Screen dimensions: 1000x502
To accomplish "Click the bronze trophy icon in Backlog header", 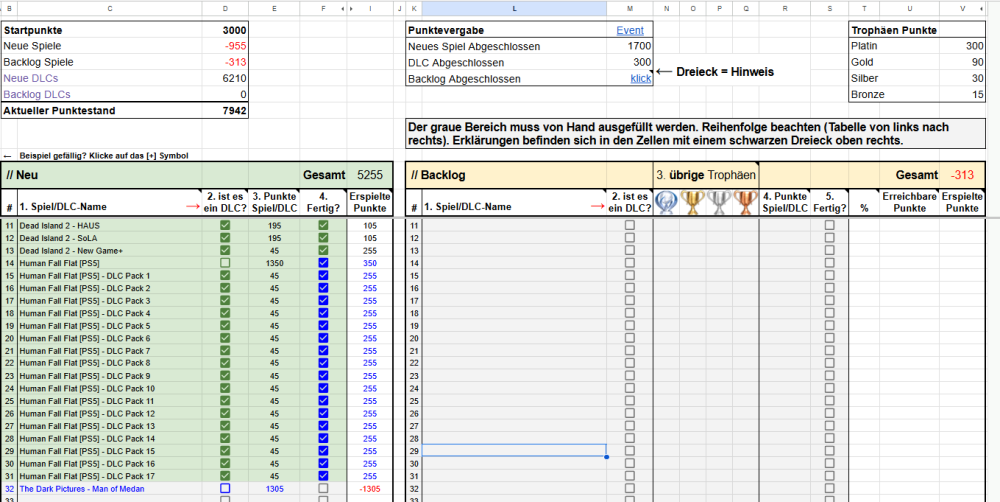I will click(x=744, y=202).
